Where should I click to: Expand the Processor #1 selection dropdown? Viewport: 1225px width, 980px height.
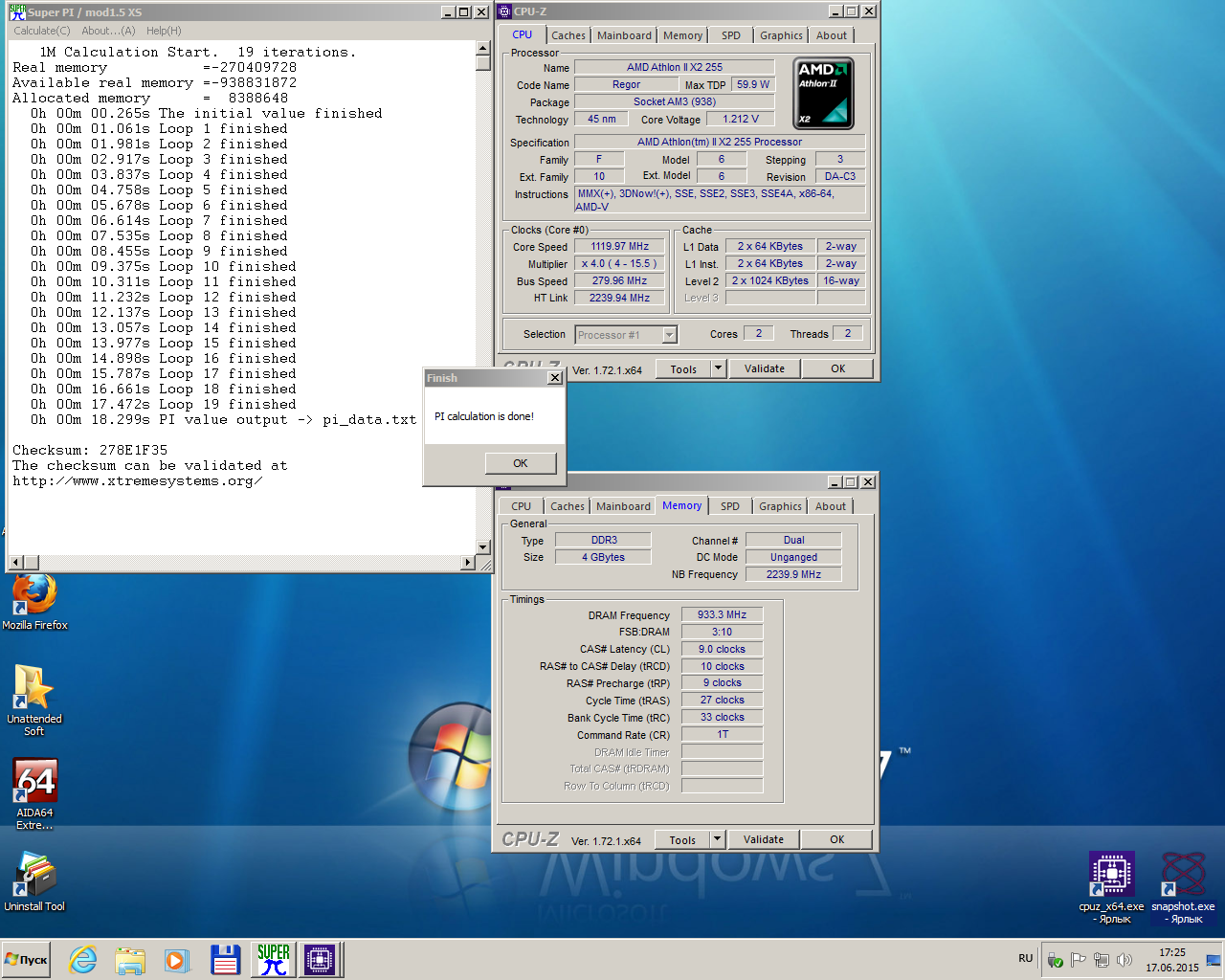coord(670,335)
